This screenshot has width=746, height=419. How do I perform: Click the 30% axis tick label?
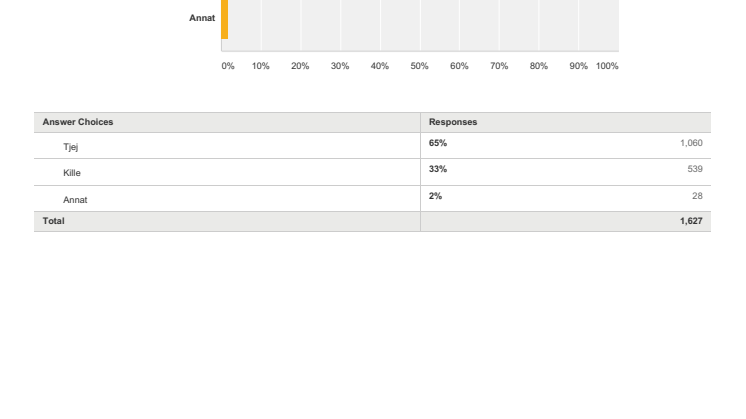(x=340, y=66)
